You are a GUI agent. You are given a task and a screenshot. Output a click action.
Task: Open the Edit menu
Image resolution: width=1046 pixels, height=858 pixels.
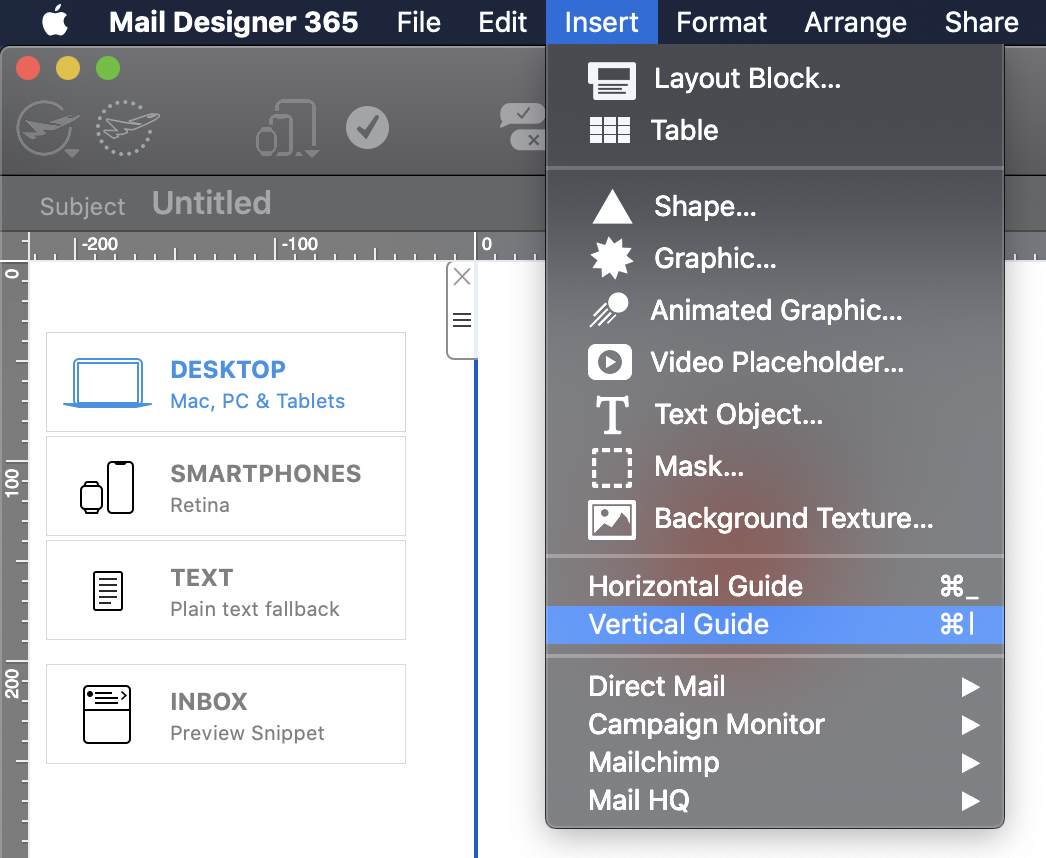click(502, 22)
